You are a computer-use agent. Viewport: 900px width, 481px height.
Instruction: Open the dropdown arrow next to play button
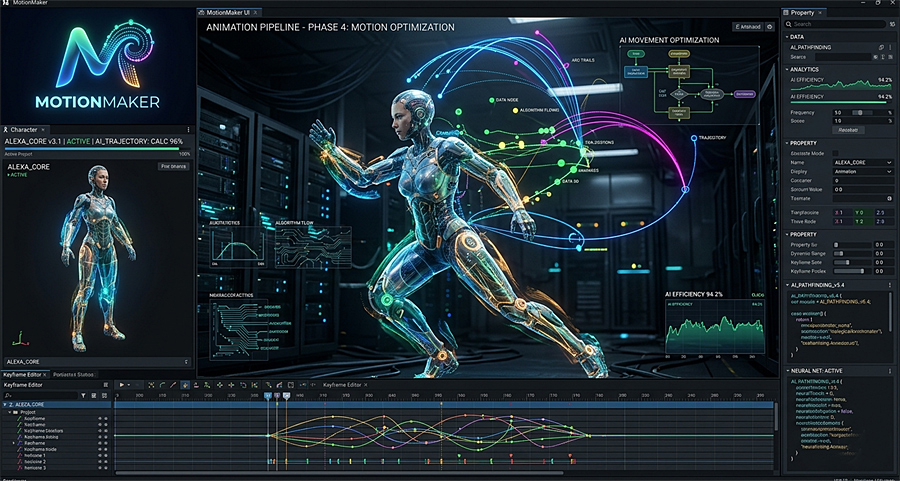coord(129,385)
